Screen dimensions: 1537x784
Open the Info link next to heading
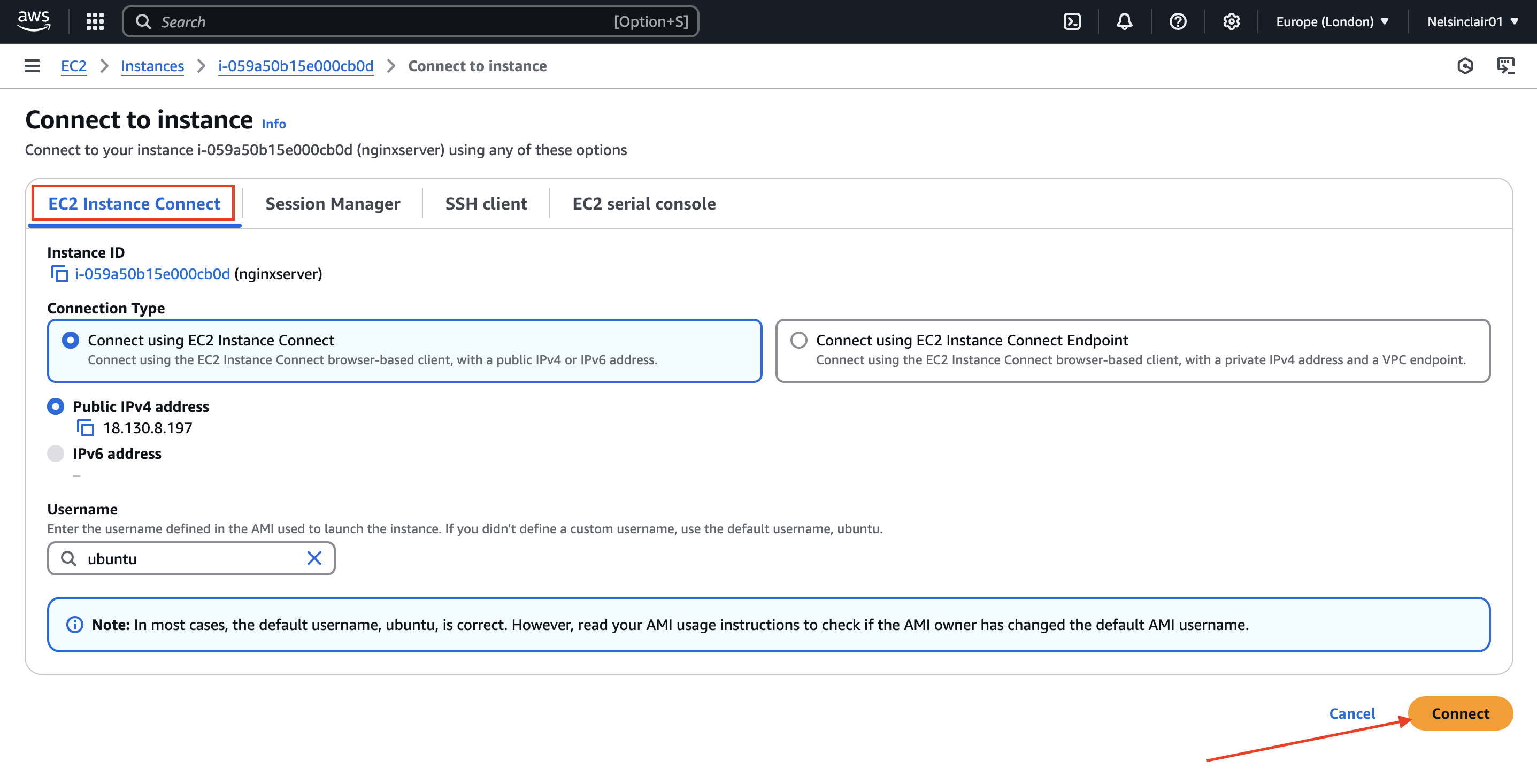(274, 124)
